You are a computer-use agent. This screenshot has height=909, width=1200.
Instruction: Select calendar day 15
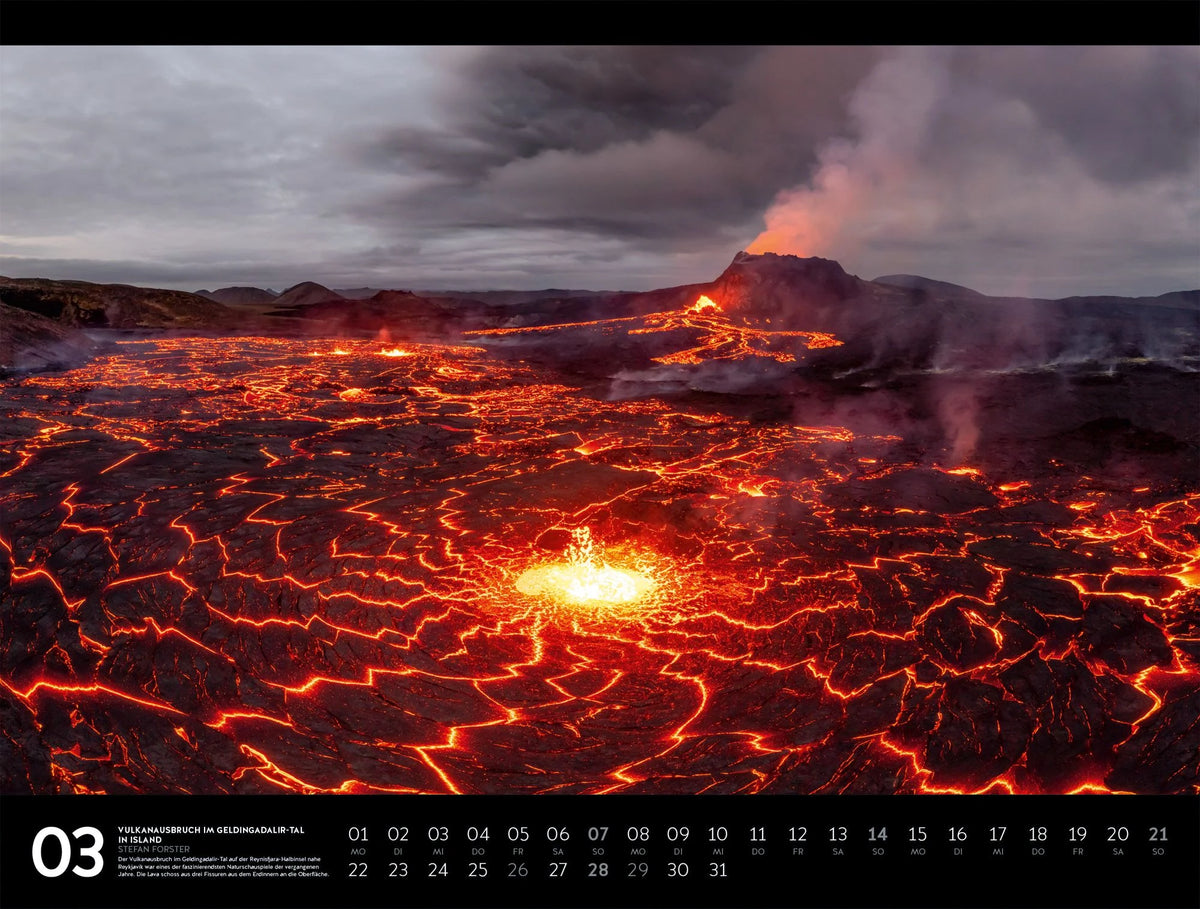coord(918,834)
